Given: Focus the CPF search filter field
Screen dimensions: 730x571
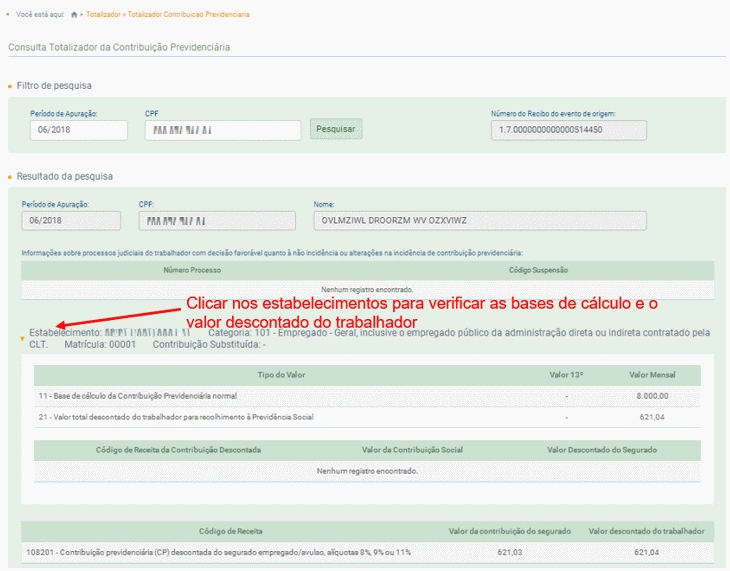Looking at the screenshot, I should pos(222,130).
